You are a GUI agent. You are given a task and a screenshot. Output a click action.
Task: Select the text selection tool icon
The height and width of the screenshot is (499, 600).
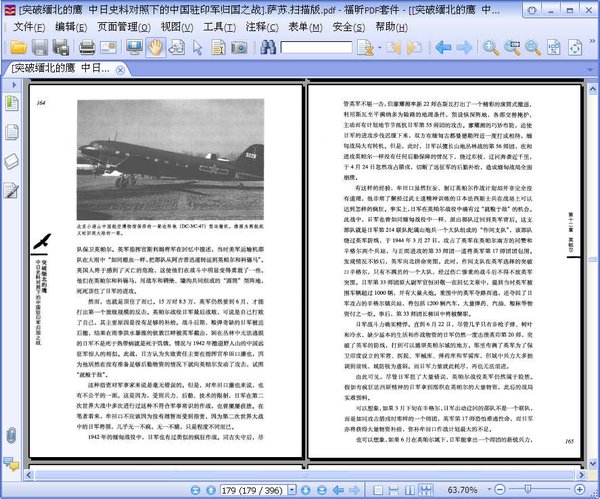click(x=218, y=48)
